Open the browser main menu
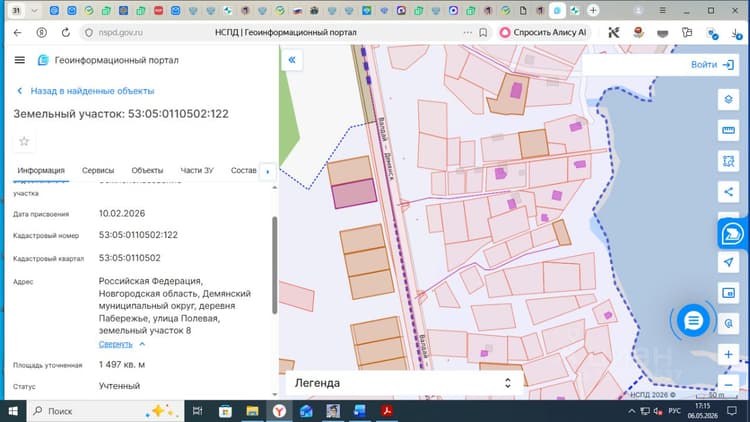 (x=662, y=10)
